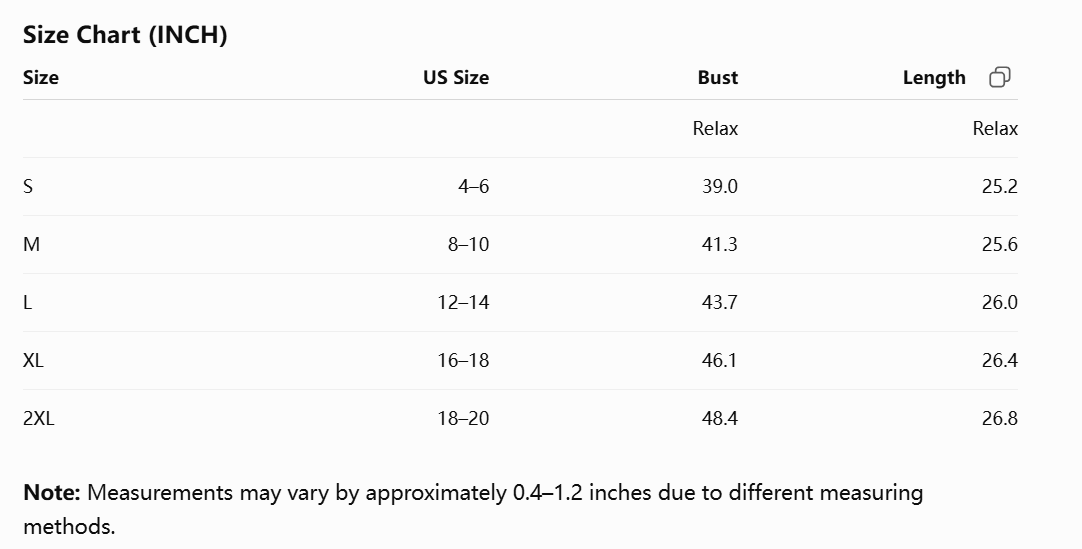The height and width of the screenshot is (549, 1082).
Task: Select the US Size column header
Action: point(456,77)
